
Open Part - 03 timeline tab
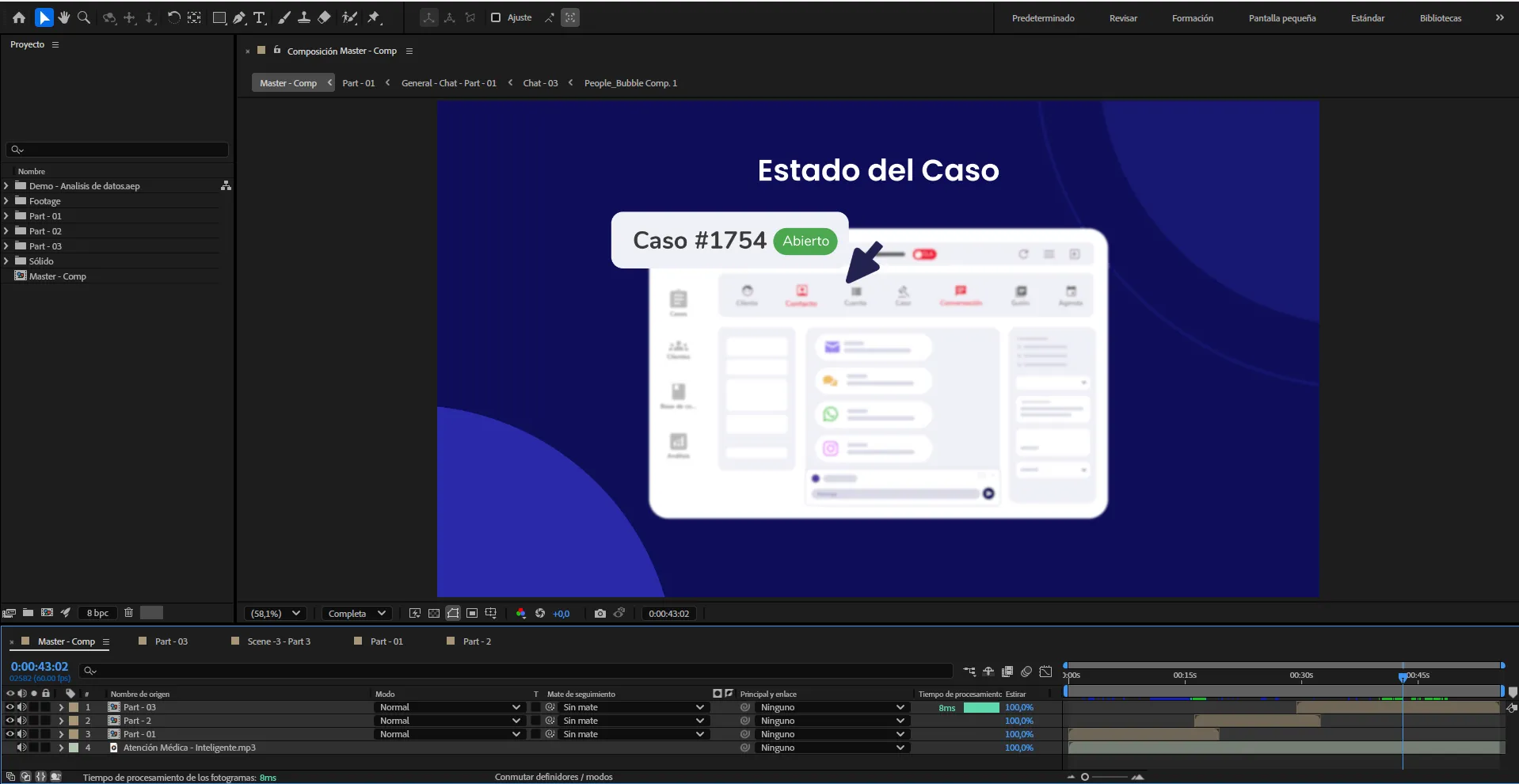171,641
